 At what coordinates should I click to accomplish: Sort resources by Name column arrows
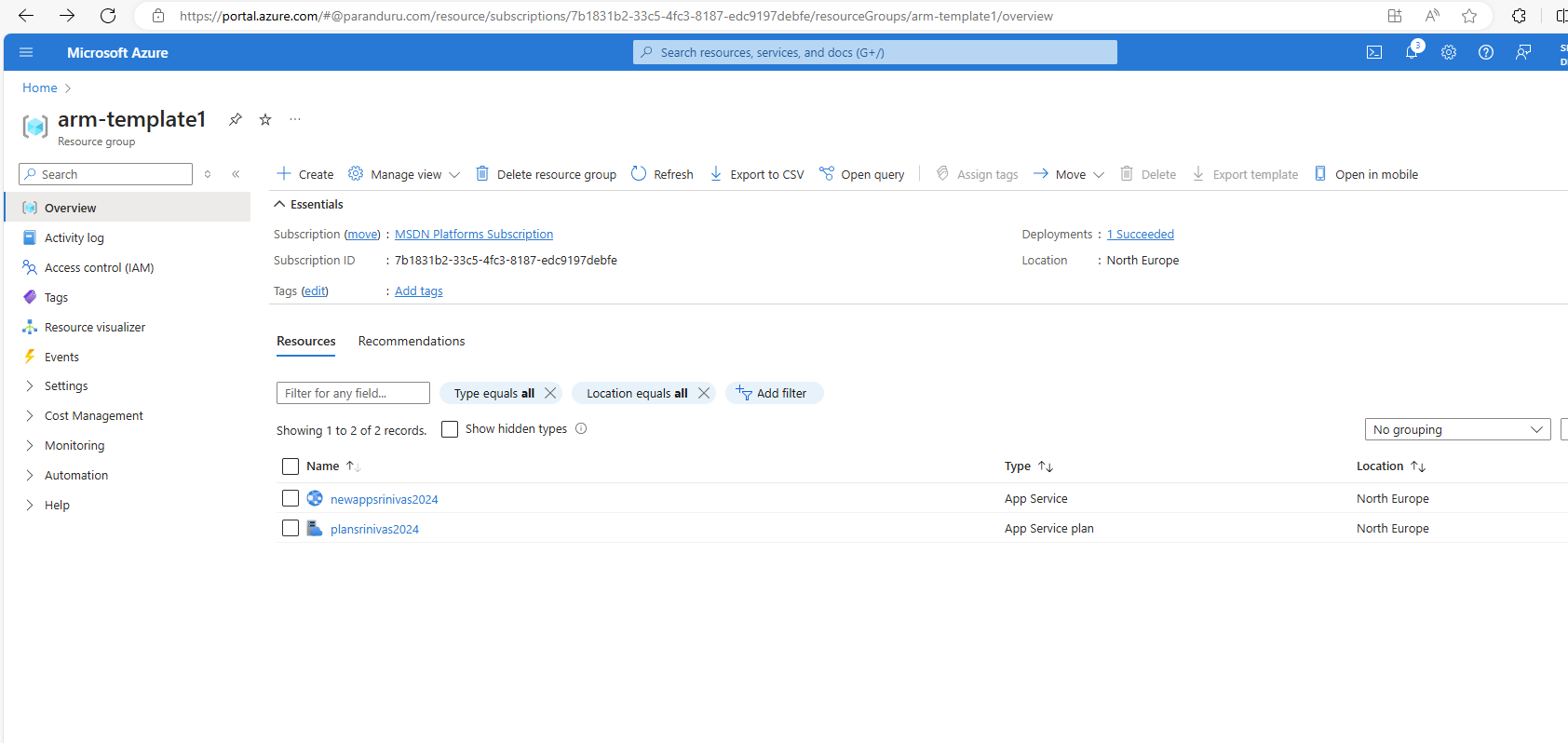[x=353, y=466]
